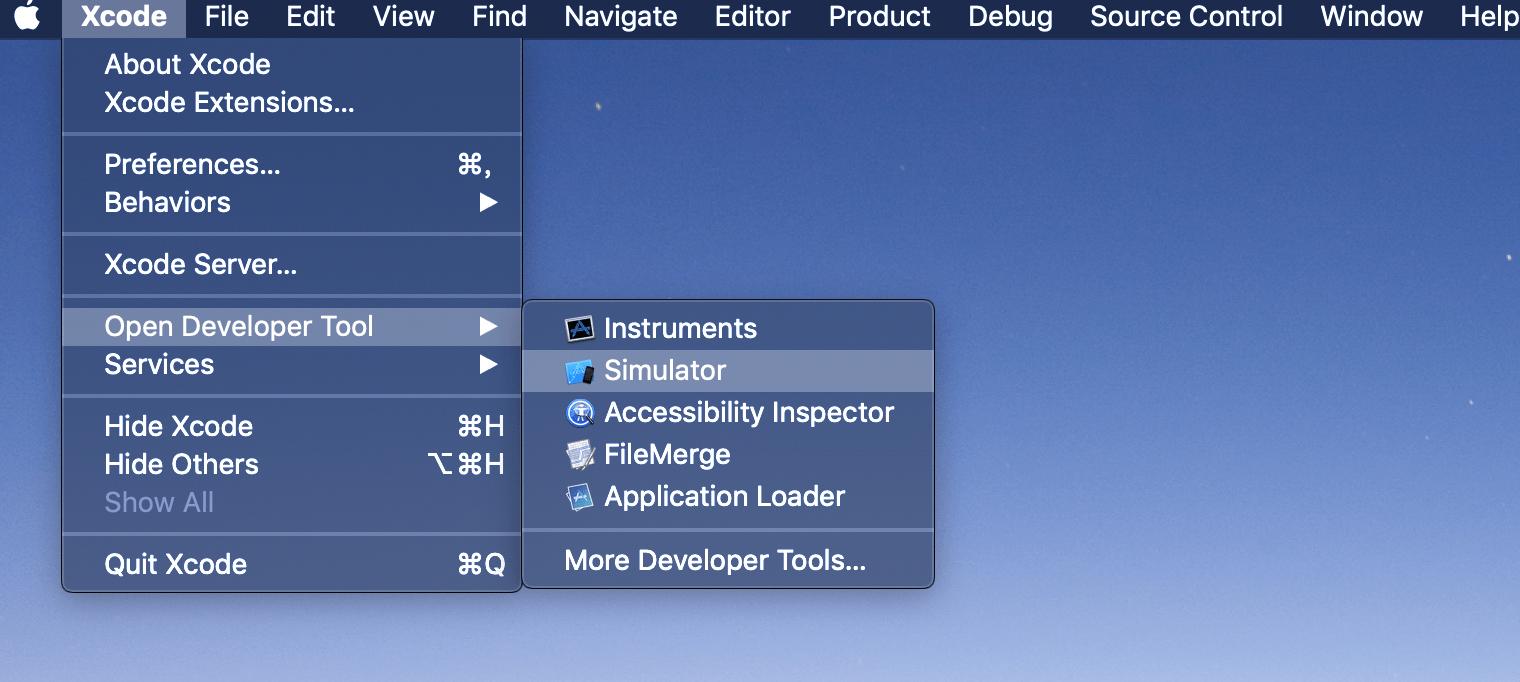Open More Developer Tools…

pos(715,561)
